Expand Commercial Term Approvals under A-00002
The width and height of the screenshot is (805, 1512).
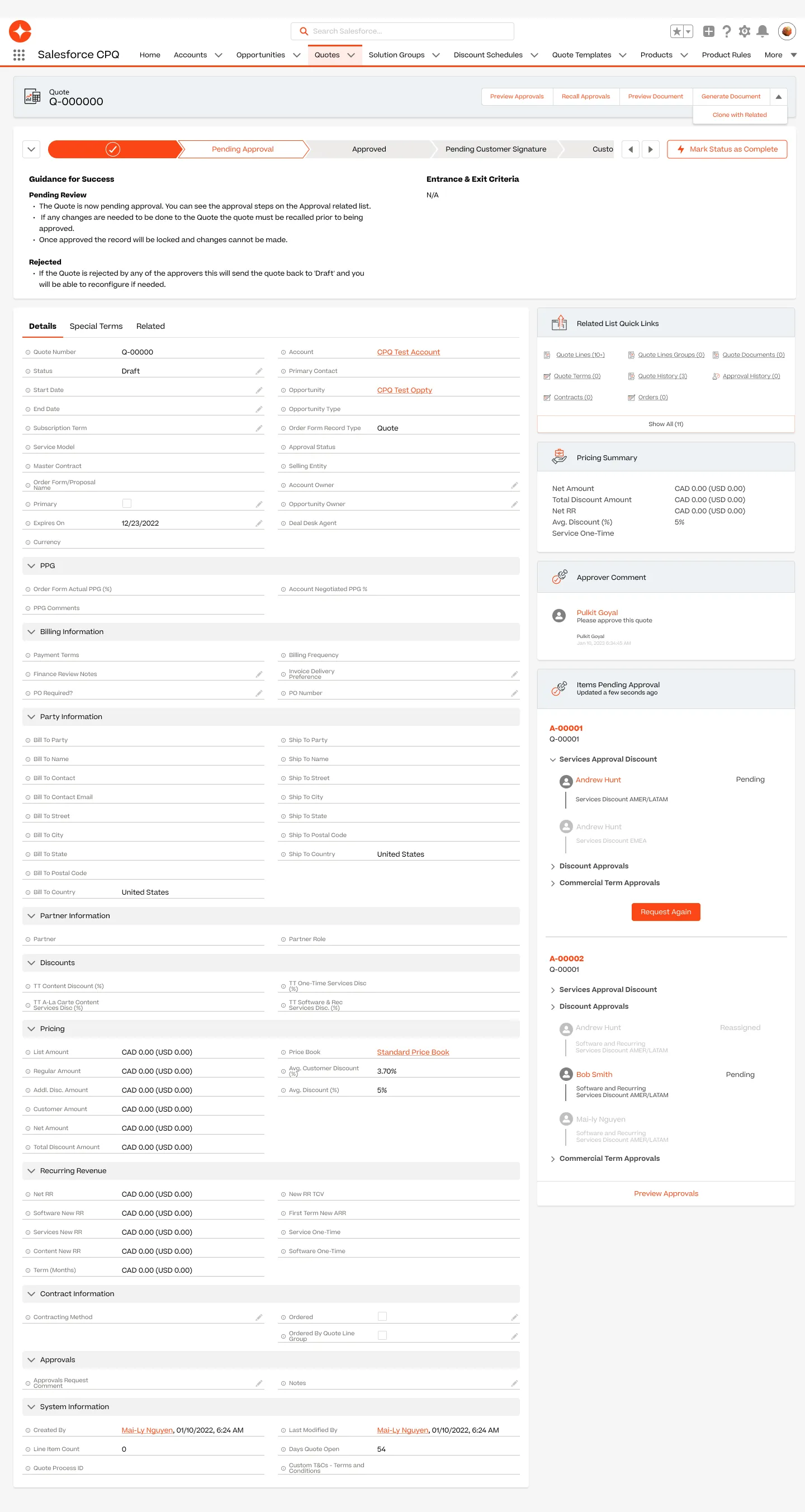pos(553,1159)
